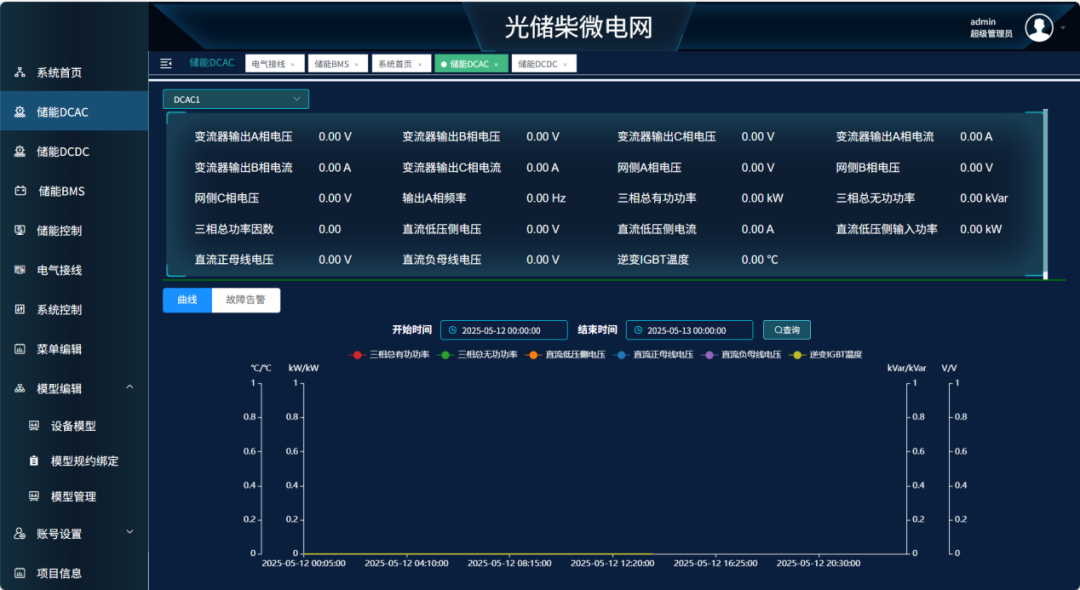Collapse sidebar using the menu fold icon
Viewport: 1080px width, 590px height.
[x=166, y=63]
